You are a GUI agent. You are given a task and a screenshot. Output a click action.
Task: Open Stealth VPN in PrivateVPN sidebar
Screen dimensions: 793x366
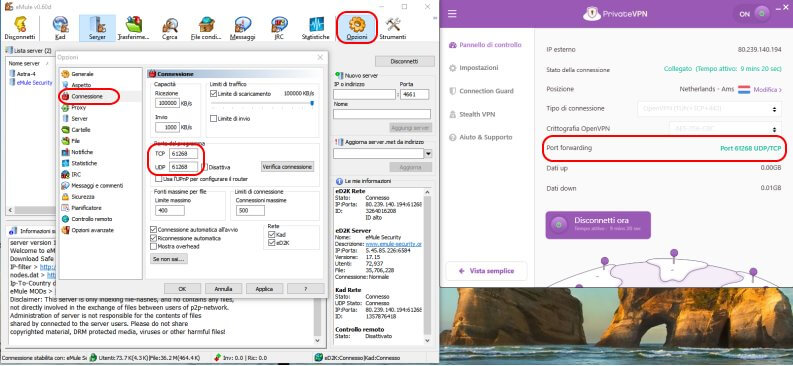(472, 114)
